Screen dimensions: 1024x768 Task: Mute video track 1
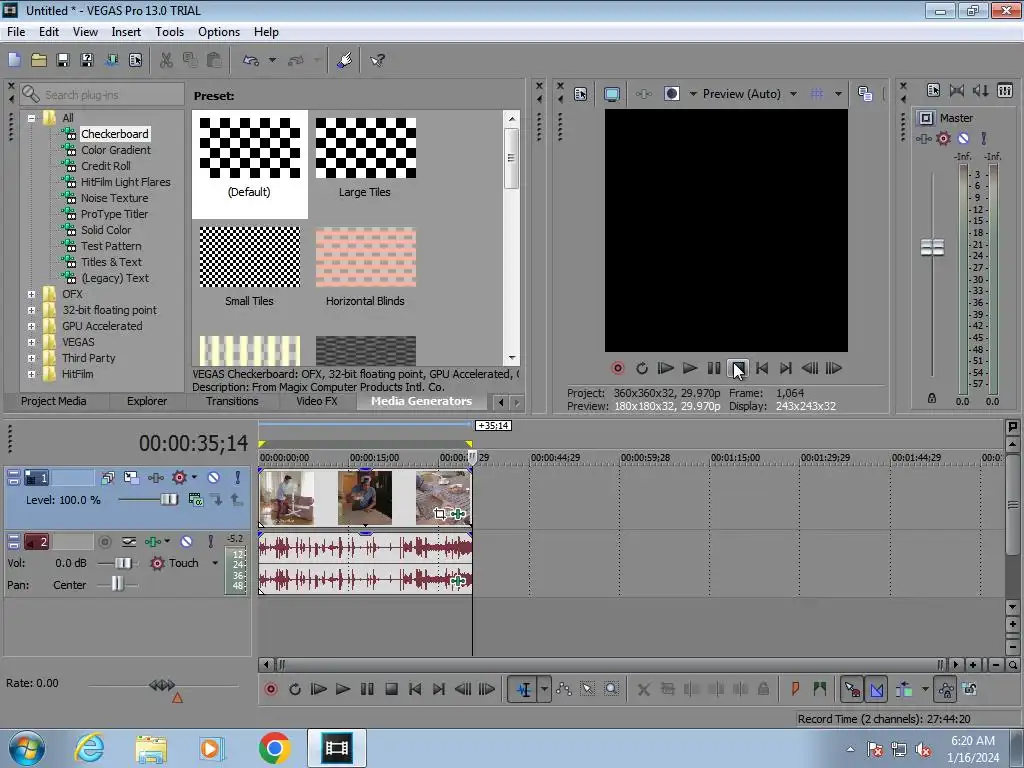click(x=213, y=478)
